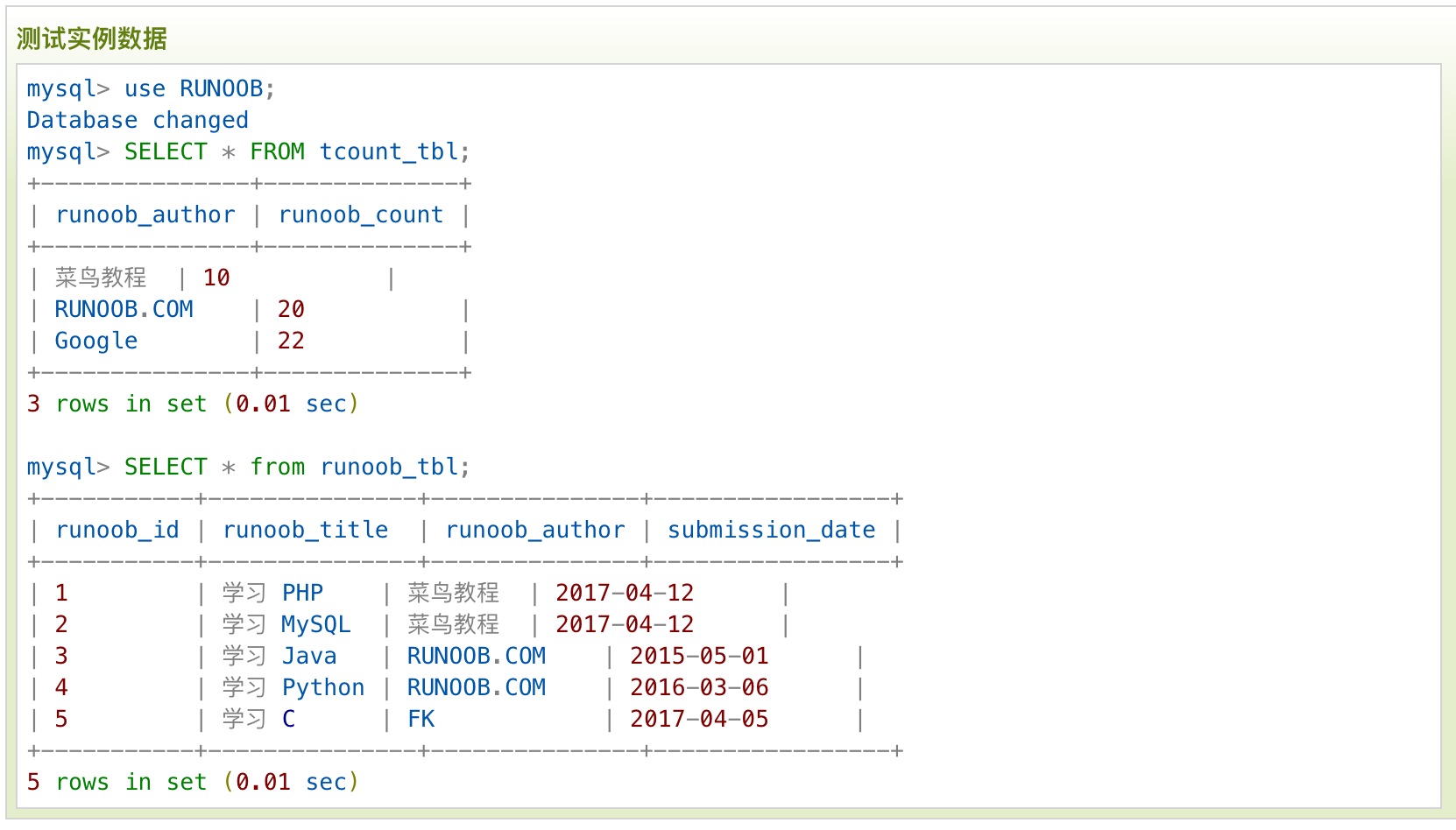The height and width of the screenshot is (830, 1456).
Task: Click the Google author cell
Action: pos(96,341)
